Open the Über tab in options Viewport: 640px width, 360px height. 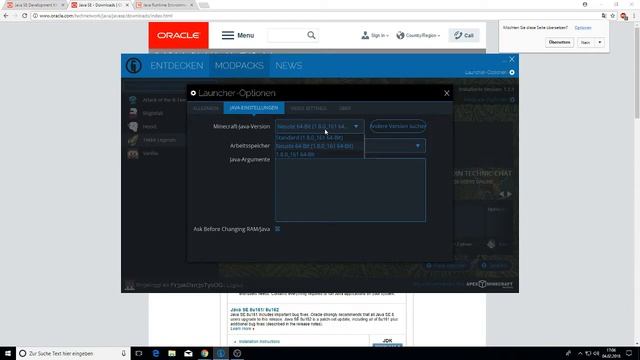click(x=345, y=108)
